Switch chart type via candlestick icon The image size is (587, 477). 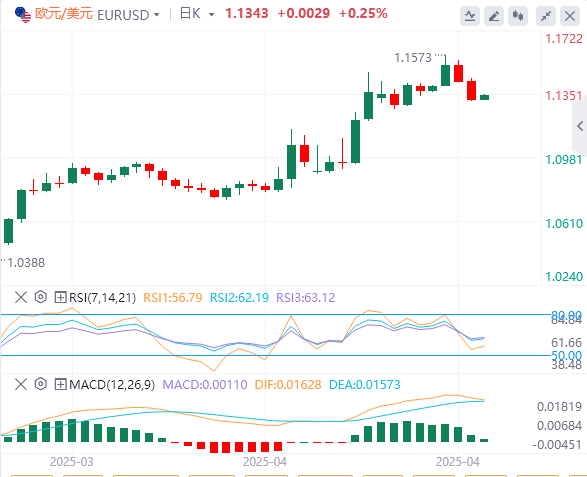pos(518,16)
